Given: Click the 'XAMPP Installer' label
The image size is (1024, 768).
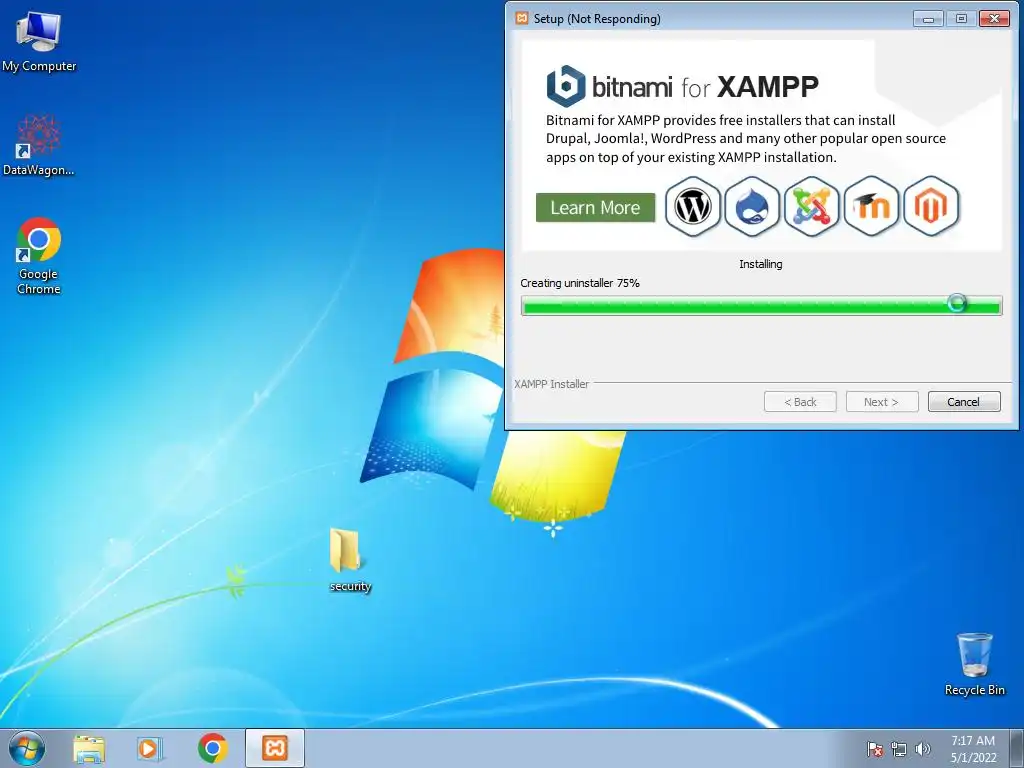Looking at the screenshot, I should [x=551, y=384].
